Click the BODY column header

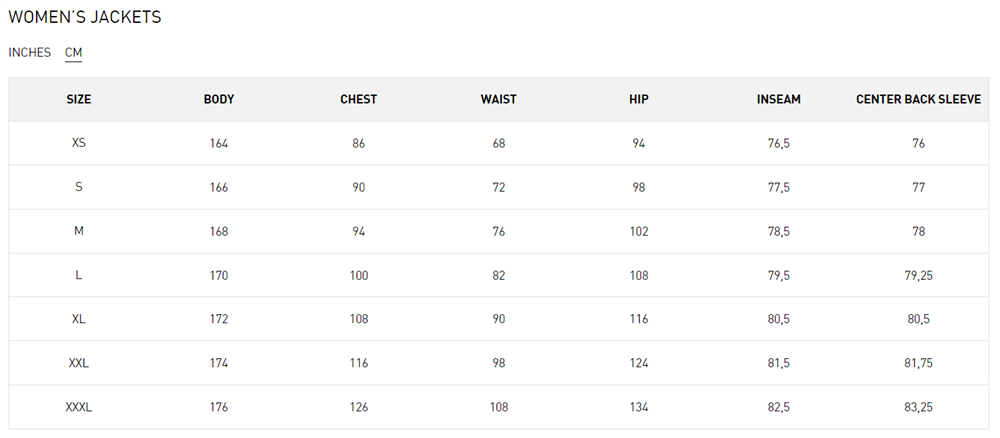pos(219,99)
